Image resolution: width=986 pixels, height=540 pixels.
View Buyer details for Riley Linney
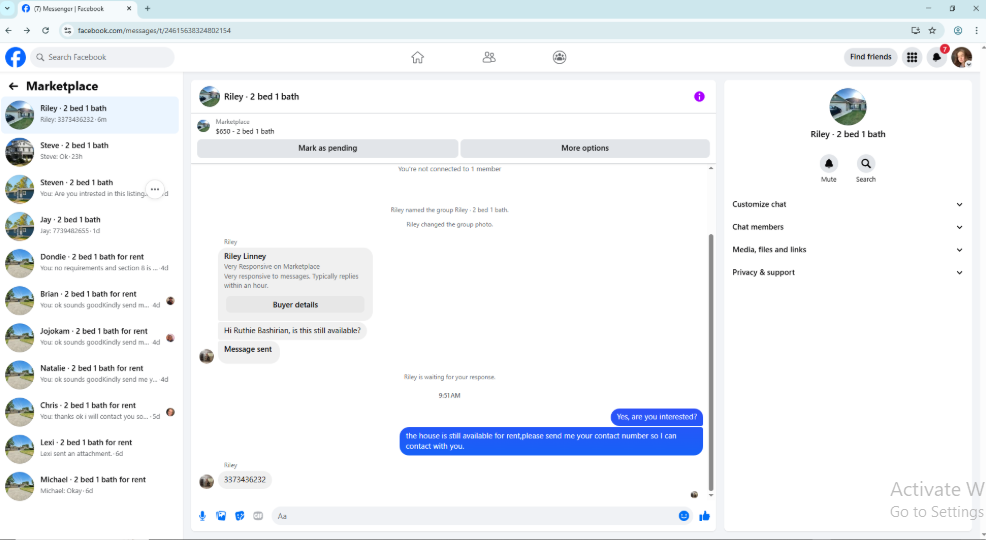(x=295, y=305)
